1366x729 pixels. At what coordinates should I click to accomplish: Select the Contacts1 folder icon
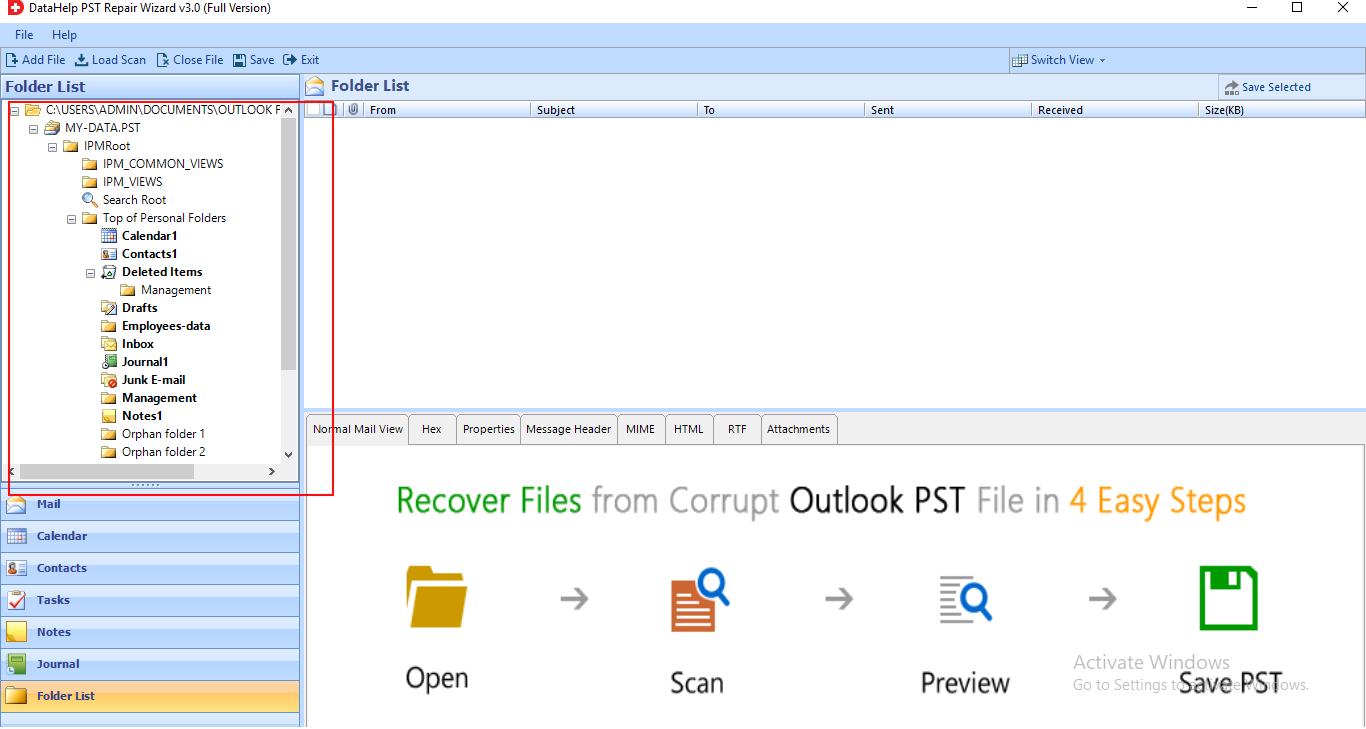(109, 254)
